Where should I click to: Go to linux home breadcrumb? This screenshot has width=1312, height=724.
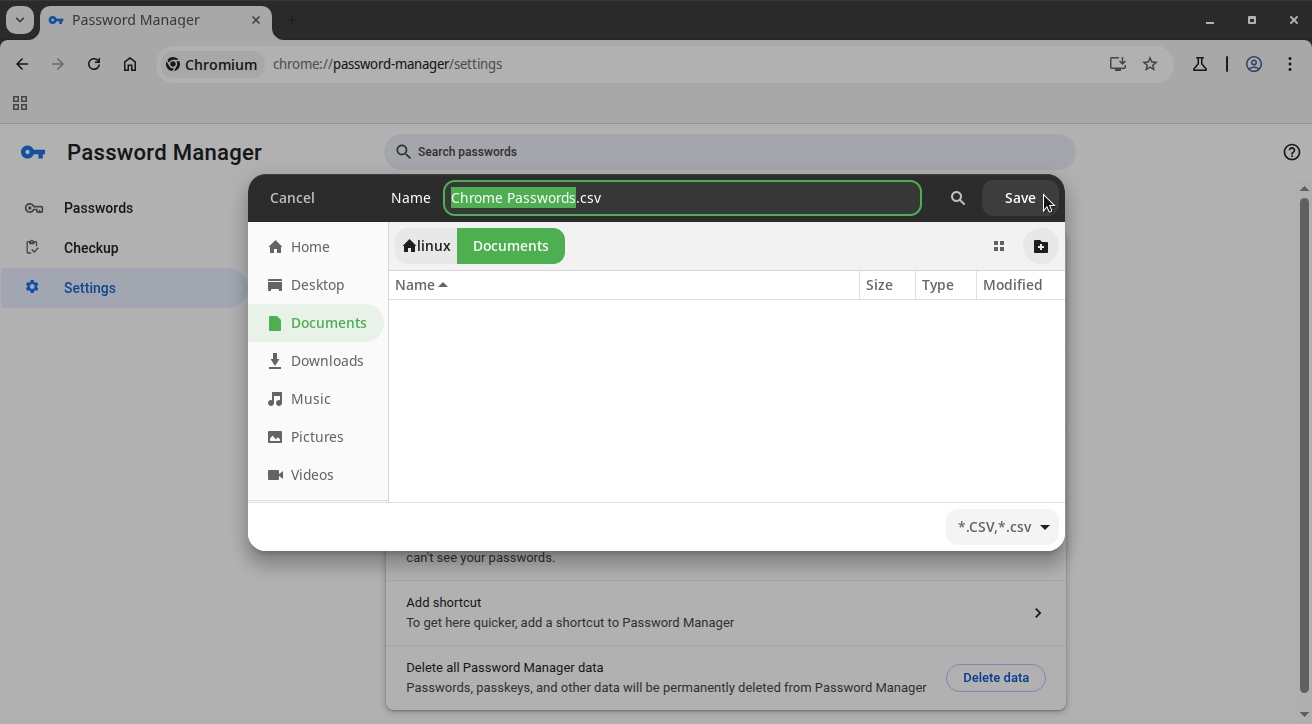tap(426, 246)
